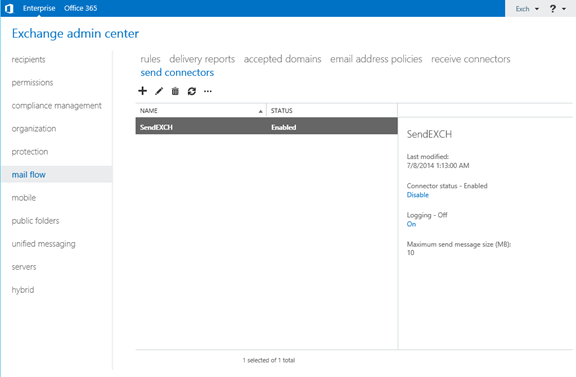The height and width of the screenshot is (377, 576).
Task: Click the Enterprise link in the top bar
Action: [x=39, y=8]
